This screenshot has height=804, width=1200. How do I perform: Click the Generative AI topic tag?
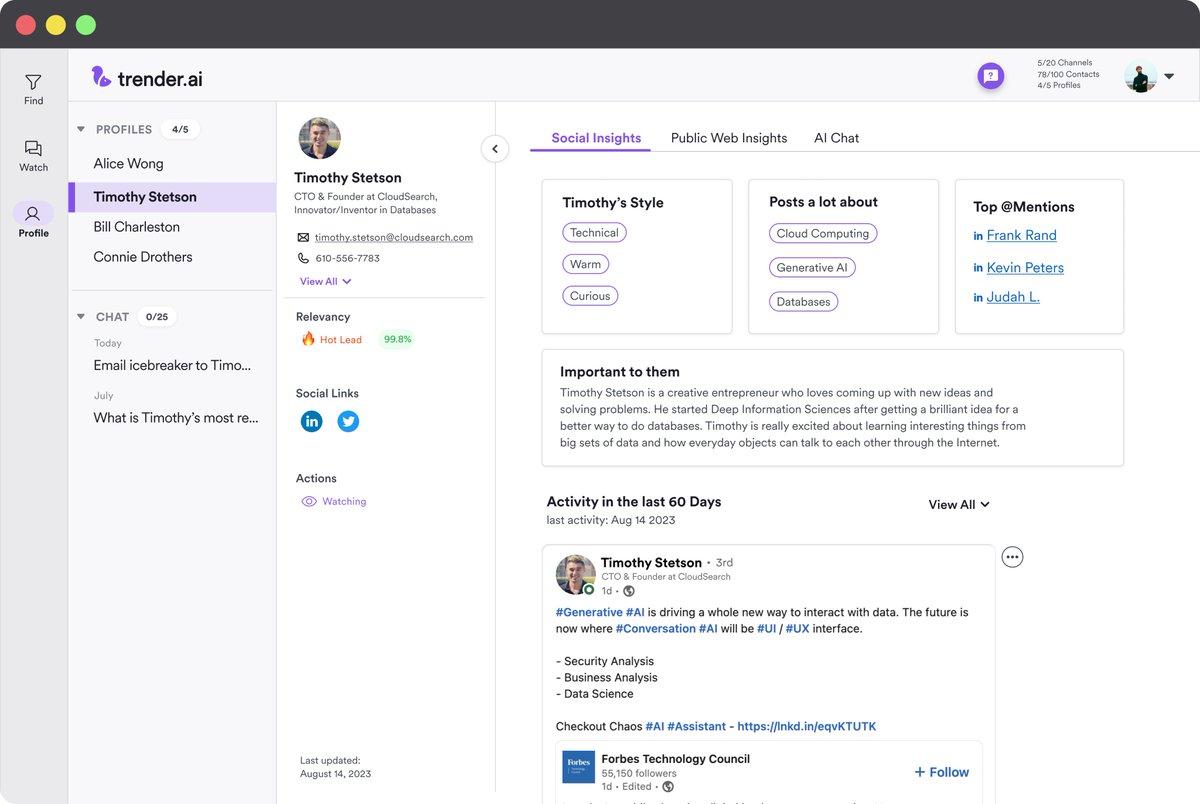click(812, 267)
